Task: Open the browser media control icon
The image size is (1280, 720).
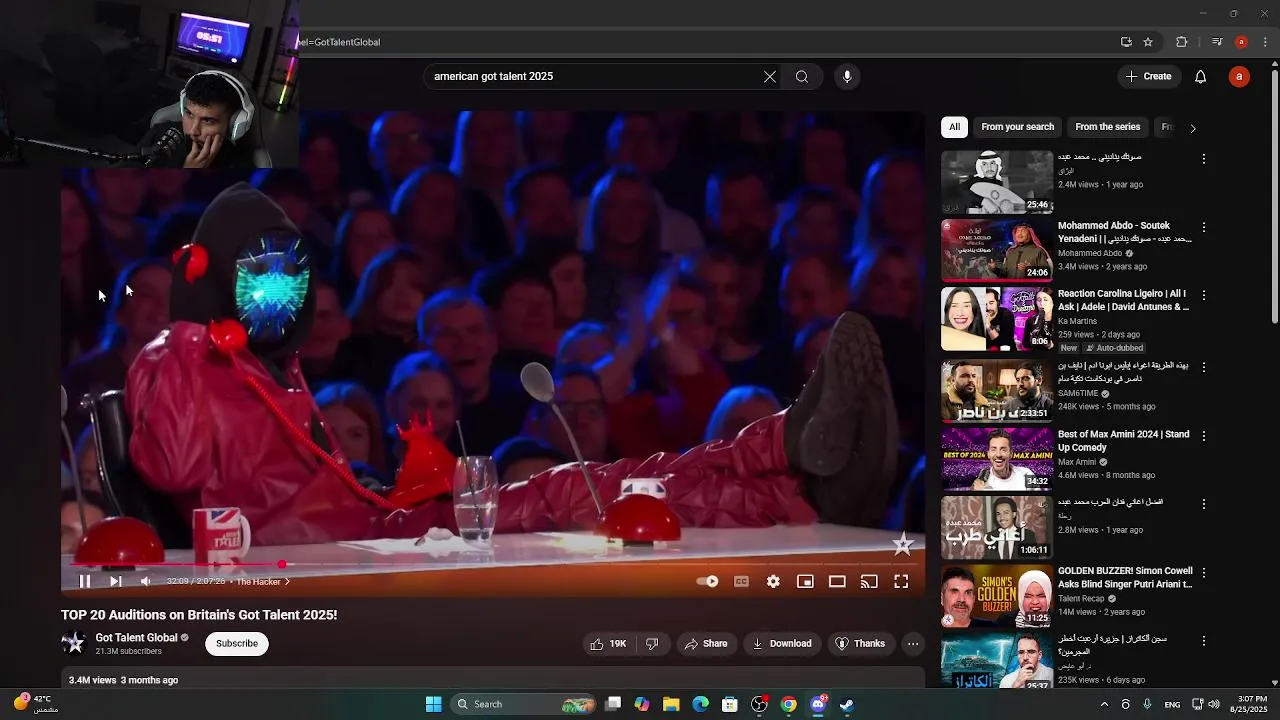Action: coord(1217,42)
